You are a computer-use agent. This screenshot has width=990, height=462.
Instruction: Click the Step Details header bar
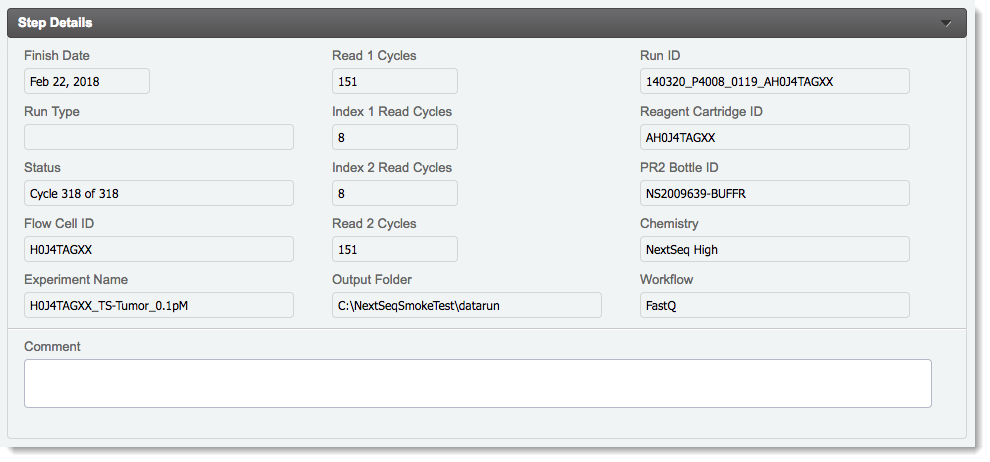[480, 22]
